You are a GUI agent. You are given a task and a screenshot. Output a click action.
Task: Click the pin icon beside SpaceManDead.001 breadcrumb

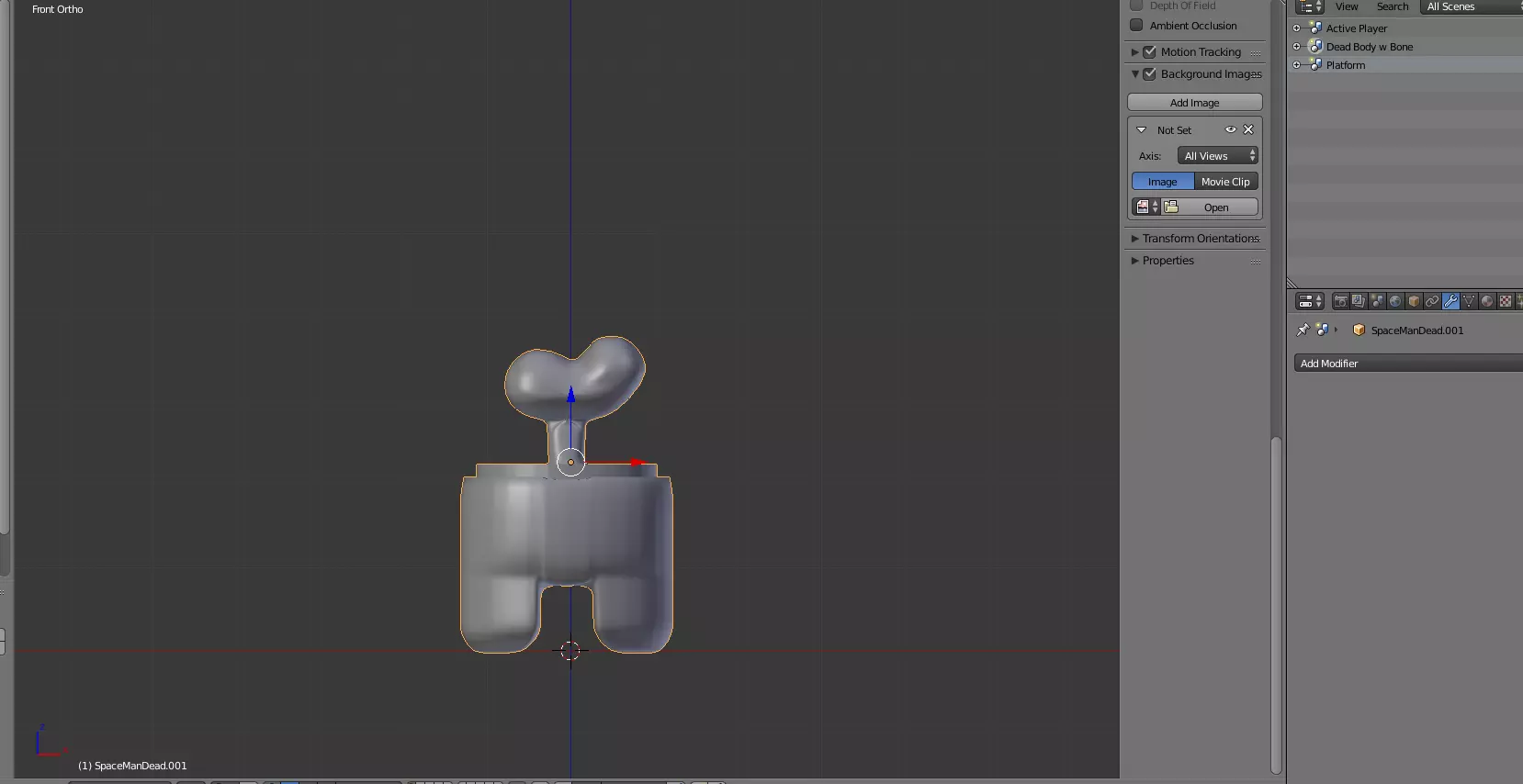[1303, 330]
